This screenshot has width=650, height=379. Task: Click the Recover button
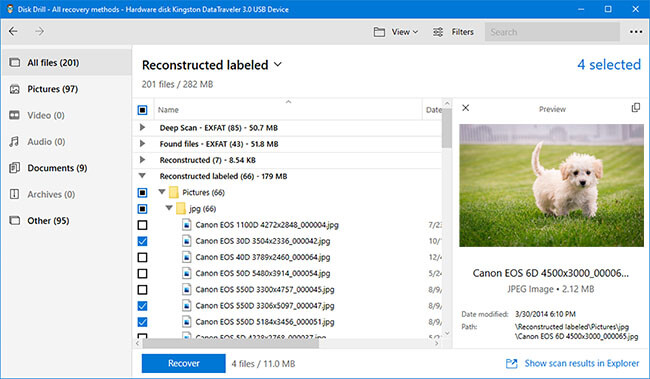click(x=184, y=363)
